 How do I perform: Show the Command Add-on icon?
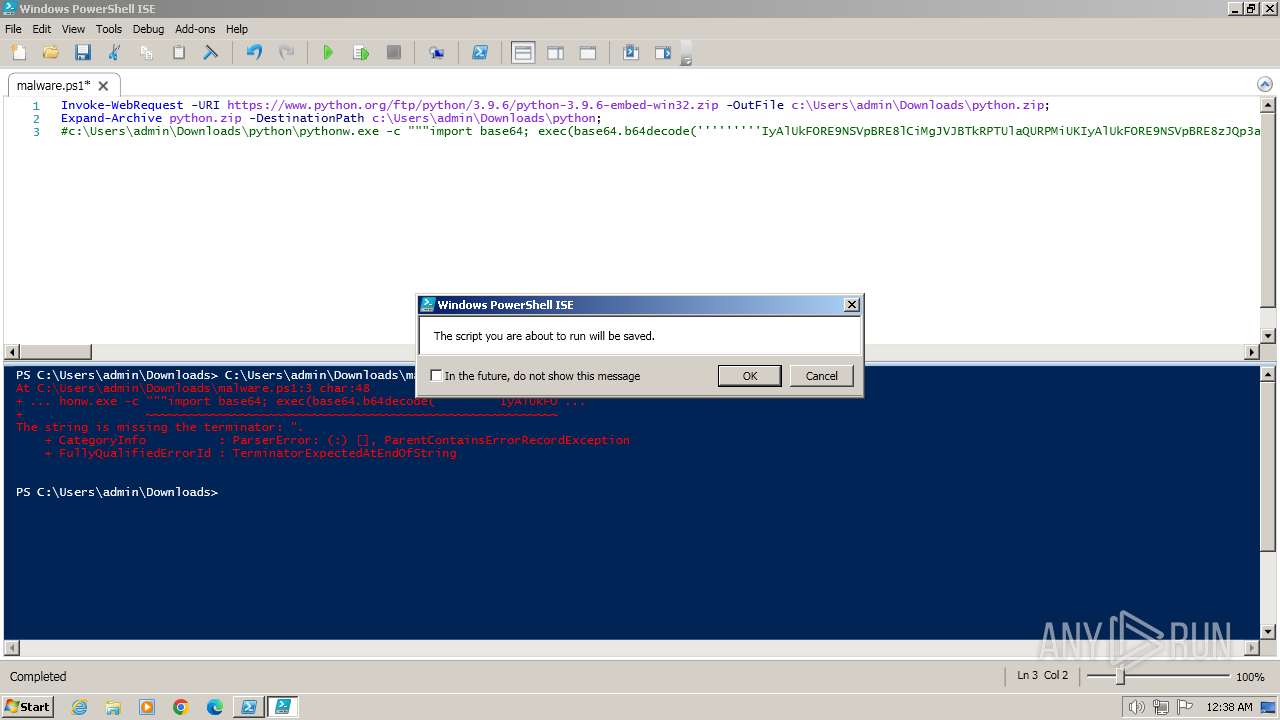tap(663, 53)
